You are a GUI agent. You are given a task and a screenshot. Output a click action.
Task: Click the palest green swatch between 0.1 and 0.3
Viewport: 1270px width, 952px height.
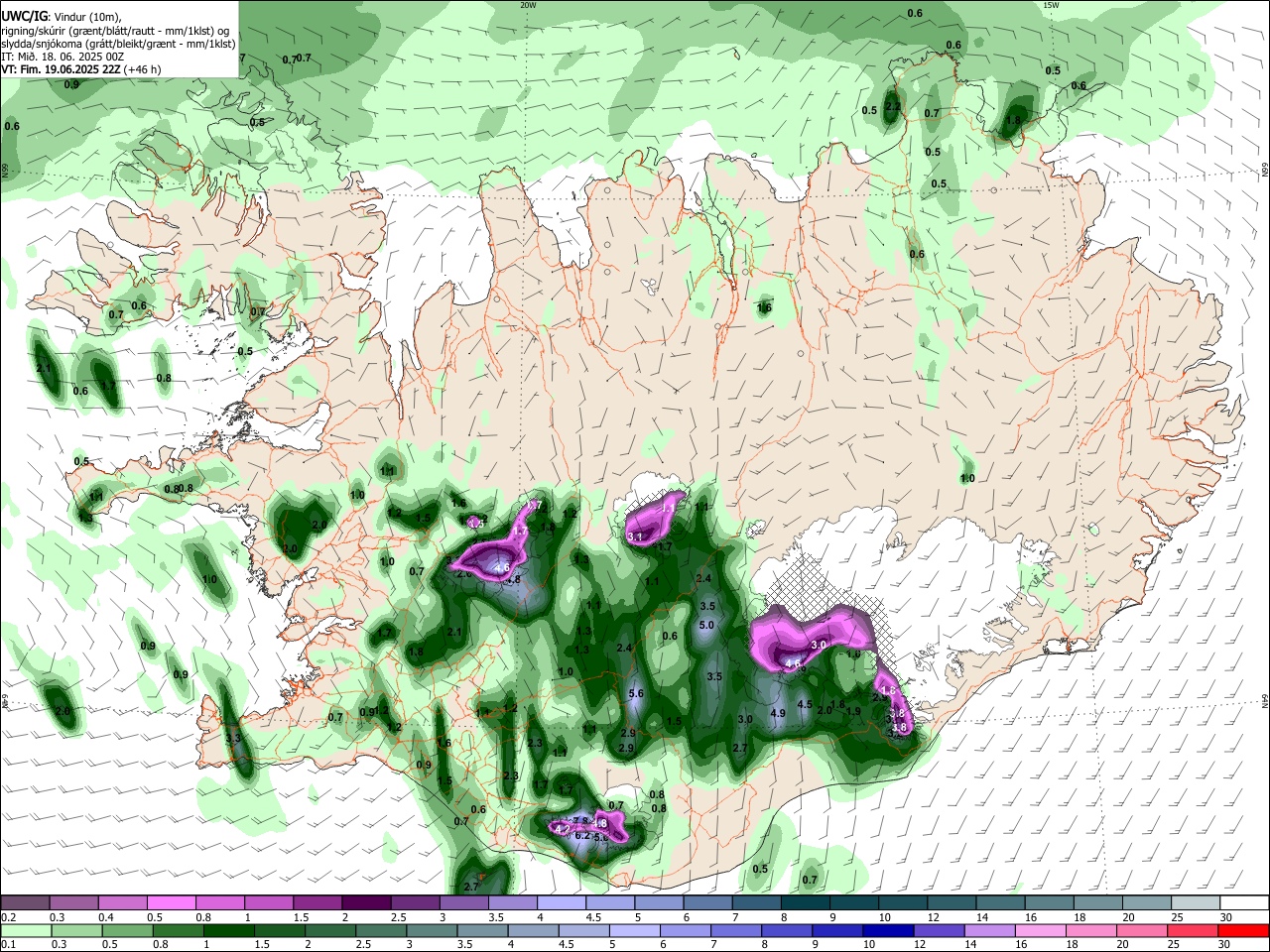(x=27, y=931)
